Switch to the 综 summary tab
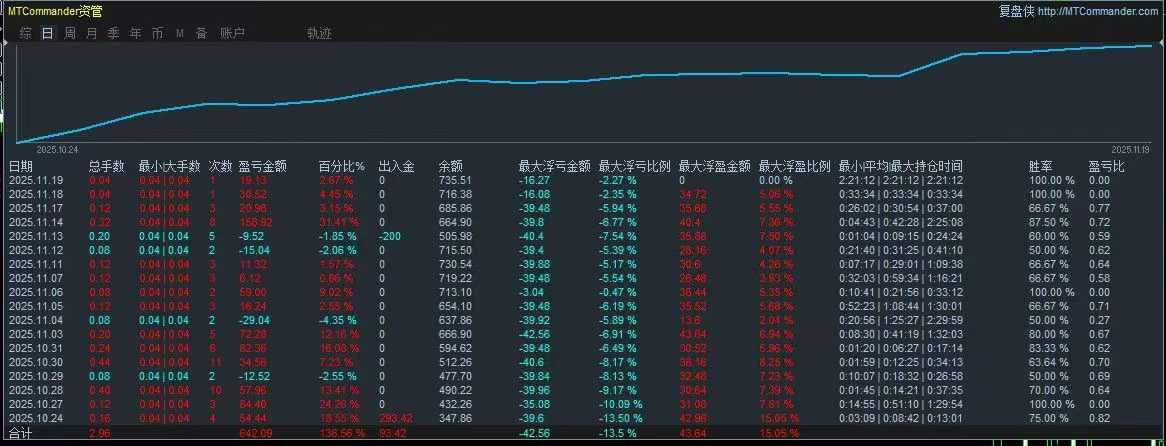The image size is (1166, 446). (26, 33)
